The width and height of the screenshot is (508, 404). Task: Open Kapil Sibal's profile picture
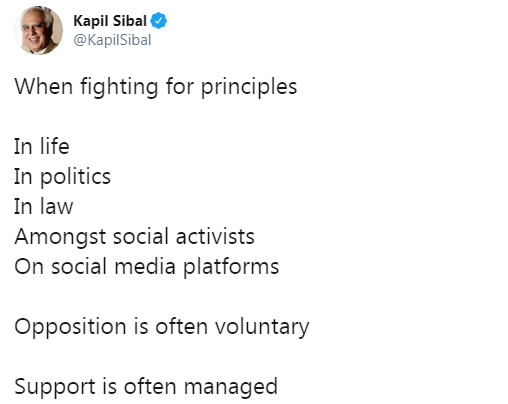[38, 30]
